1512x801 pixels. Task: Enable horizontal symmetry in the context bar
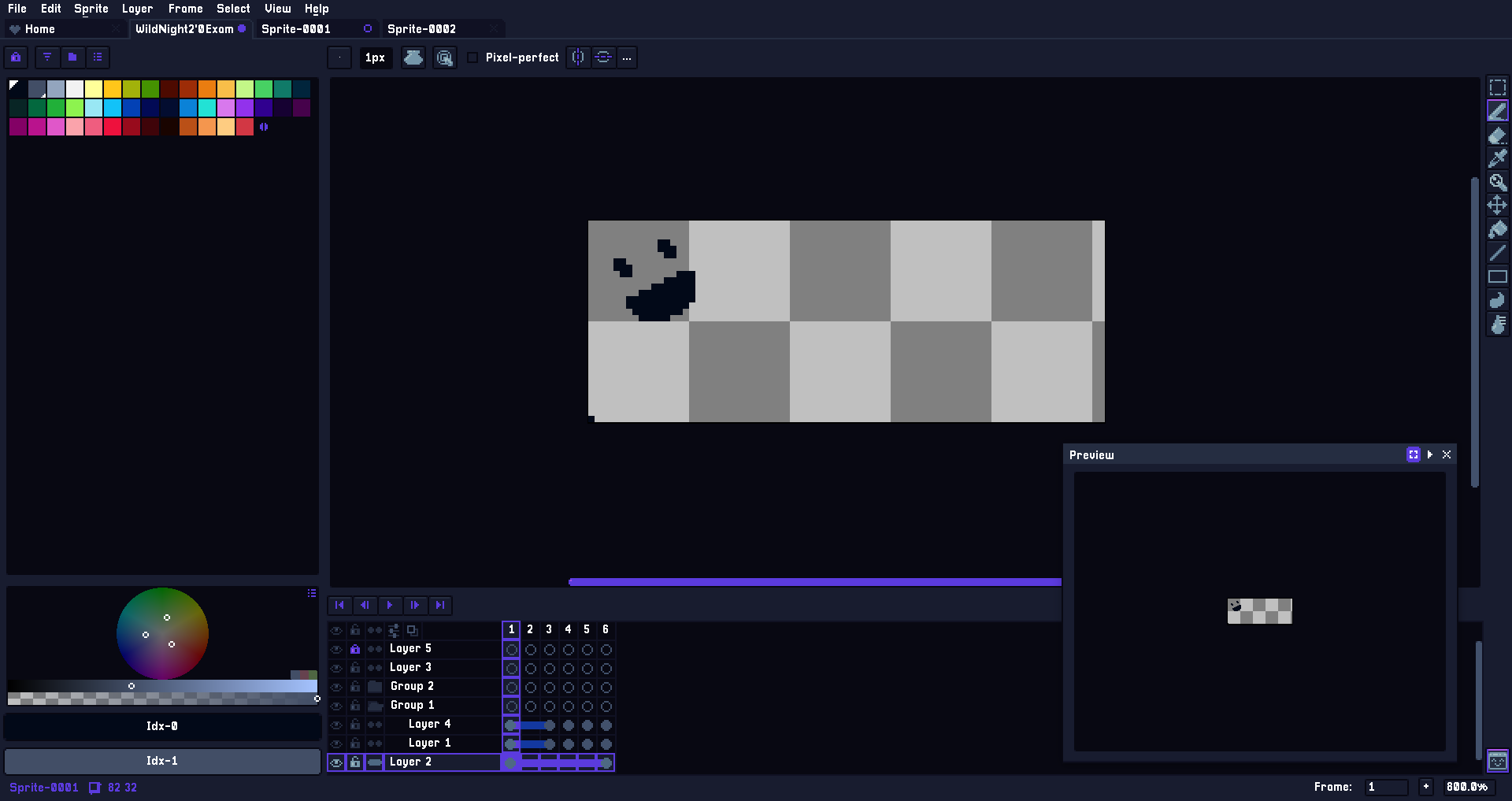click(x=578, y=57)
